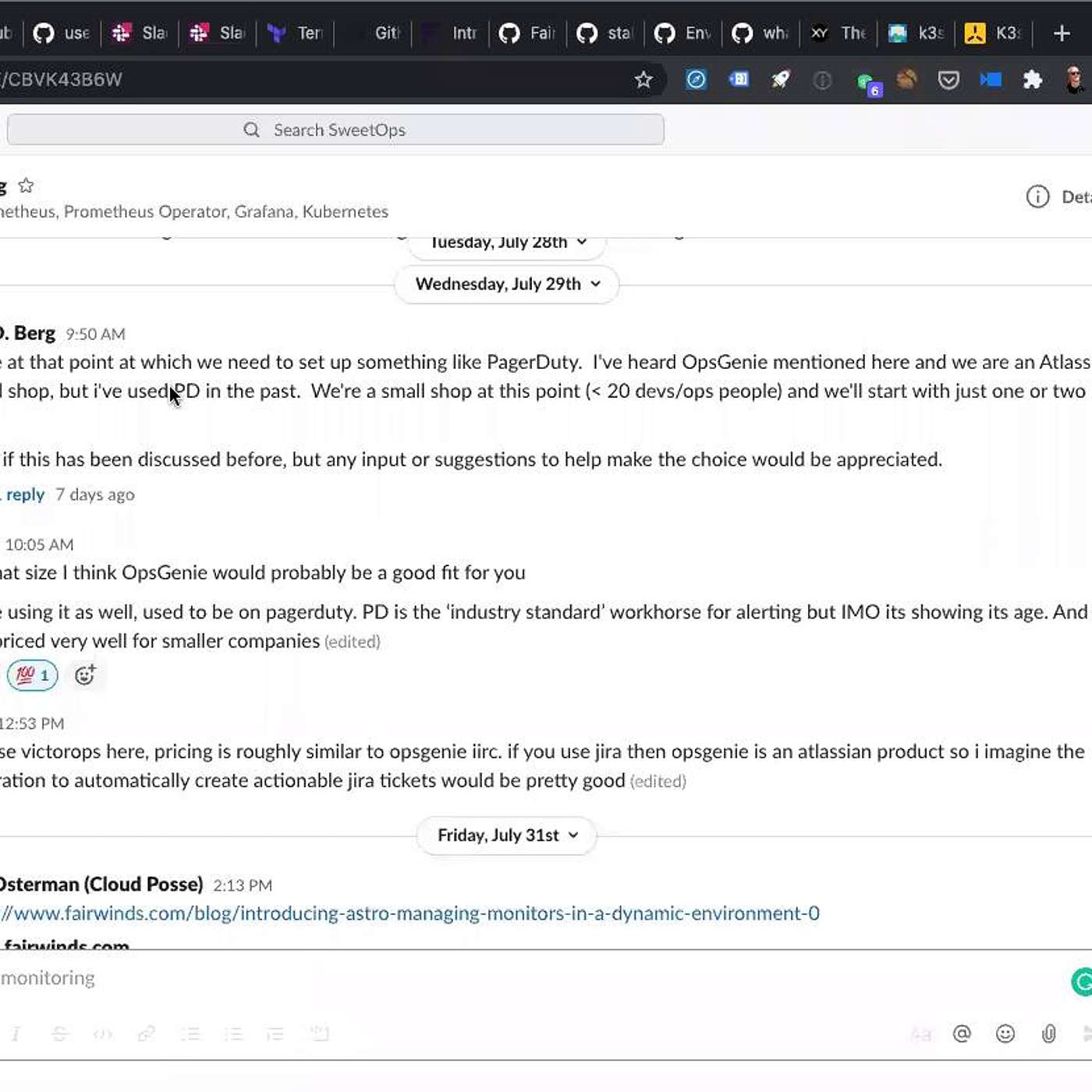The width and height of the screenshot is (1092, 1092).
Task: Open the browser extensions puzzle icon
Action: (1032, 80)
